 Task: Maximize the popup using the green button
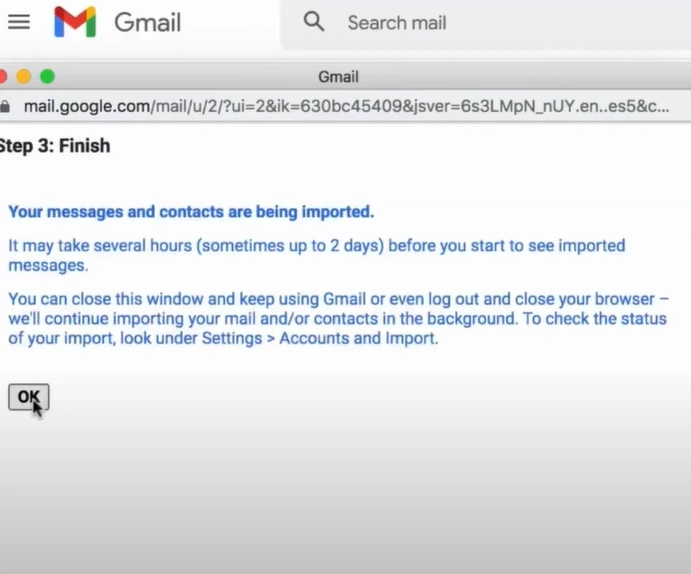point(47,77)
